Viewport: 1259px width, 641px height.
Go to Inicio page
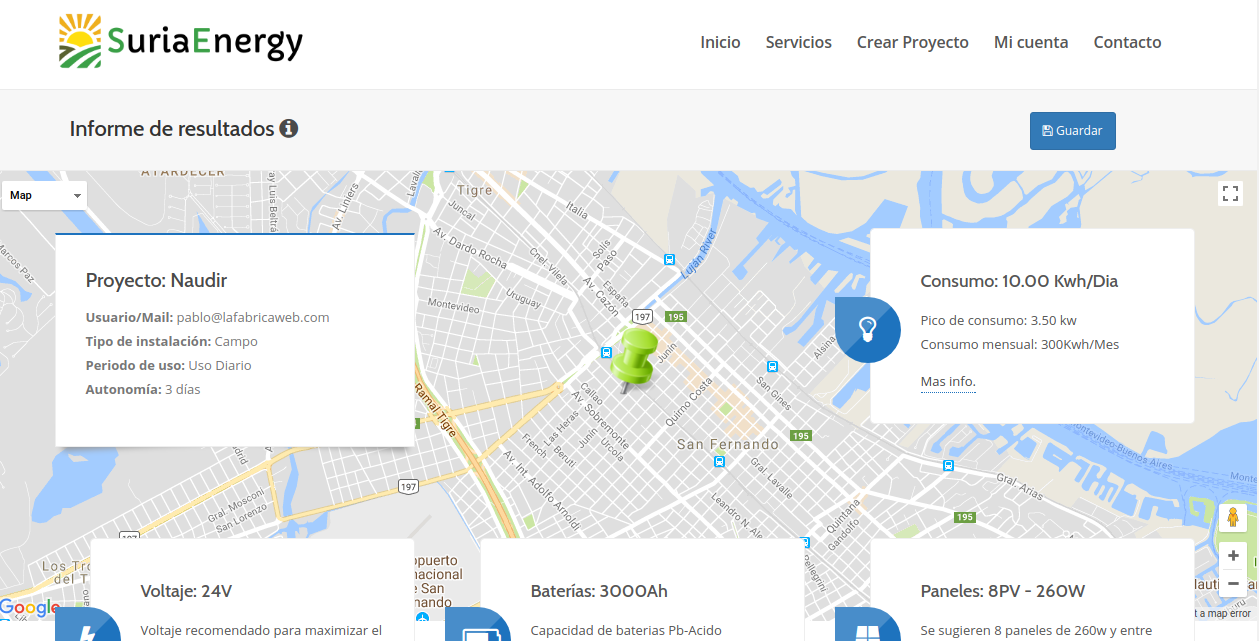coord(720,42)
